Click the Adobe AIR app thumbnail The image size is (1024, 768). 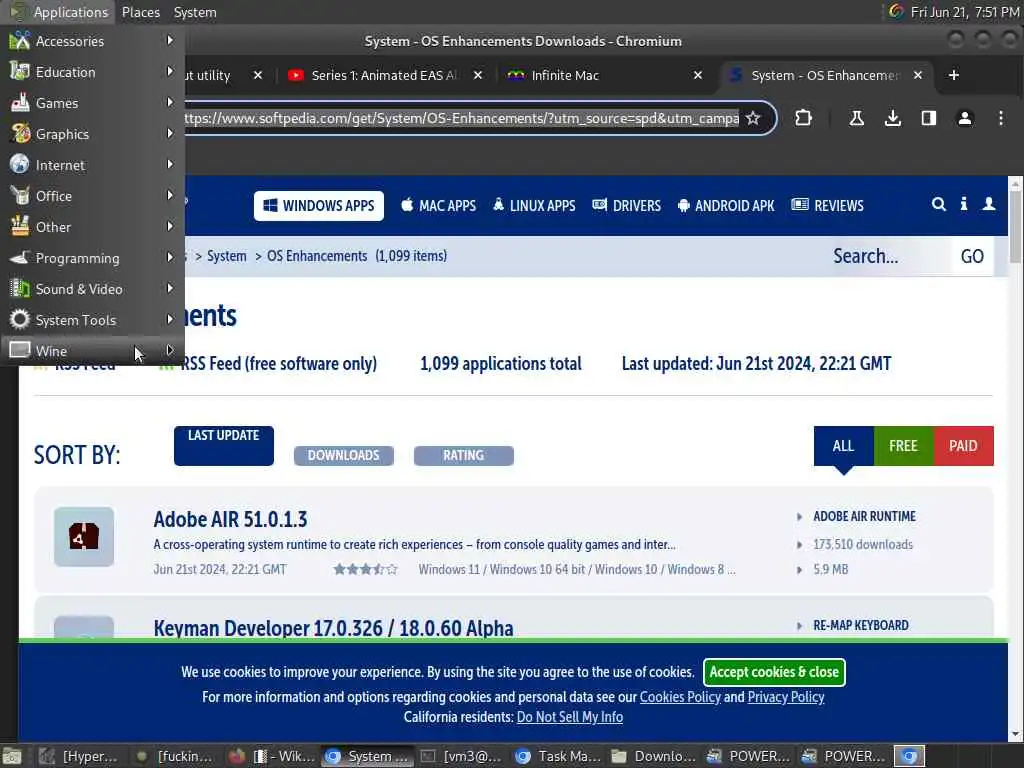(84, 537)
